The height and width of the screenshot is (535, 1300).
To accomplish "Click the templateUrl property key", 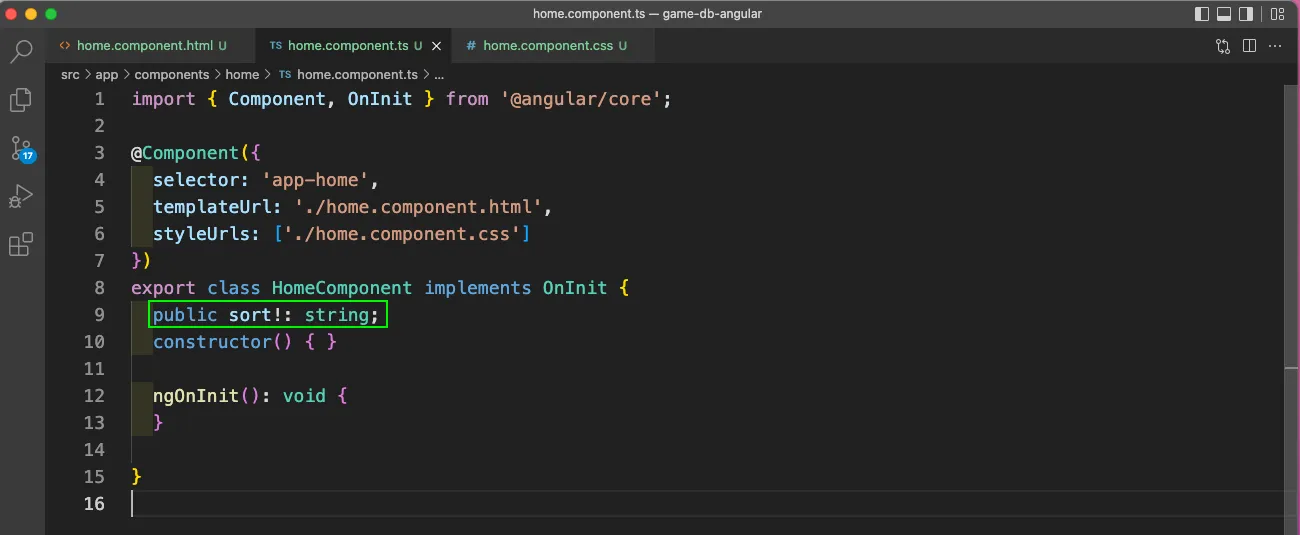I will [212, 207].
